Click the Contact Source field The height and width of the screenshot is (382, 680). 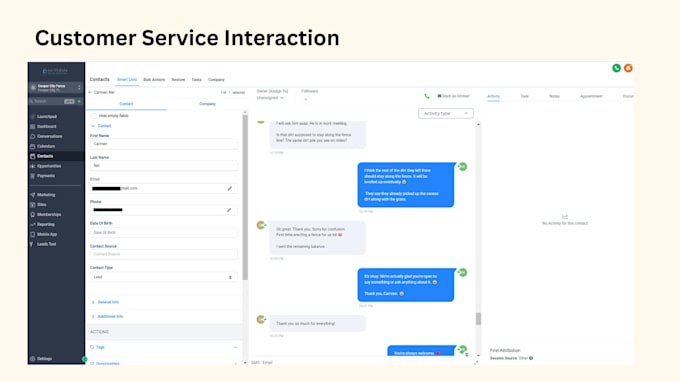tap(164, 255)
